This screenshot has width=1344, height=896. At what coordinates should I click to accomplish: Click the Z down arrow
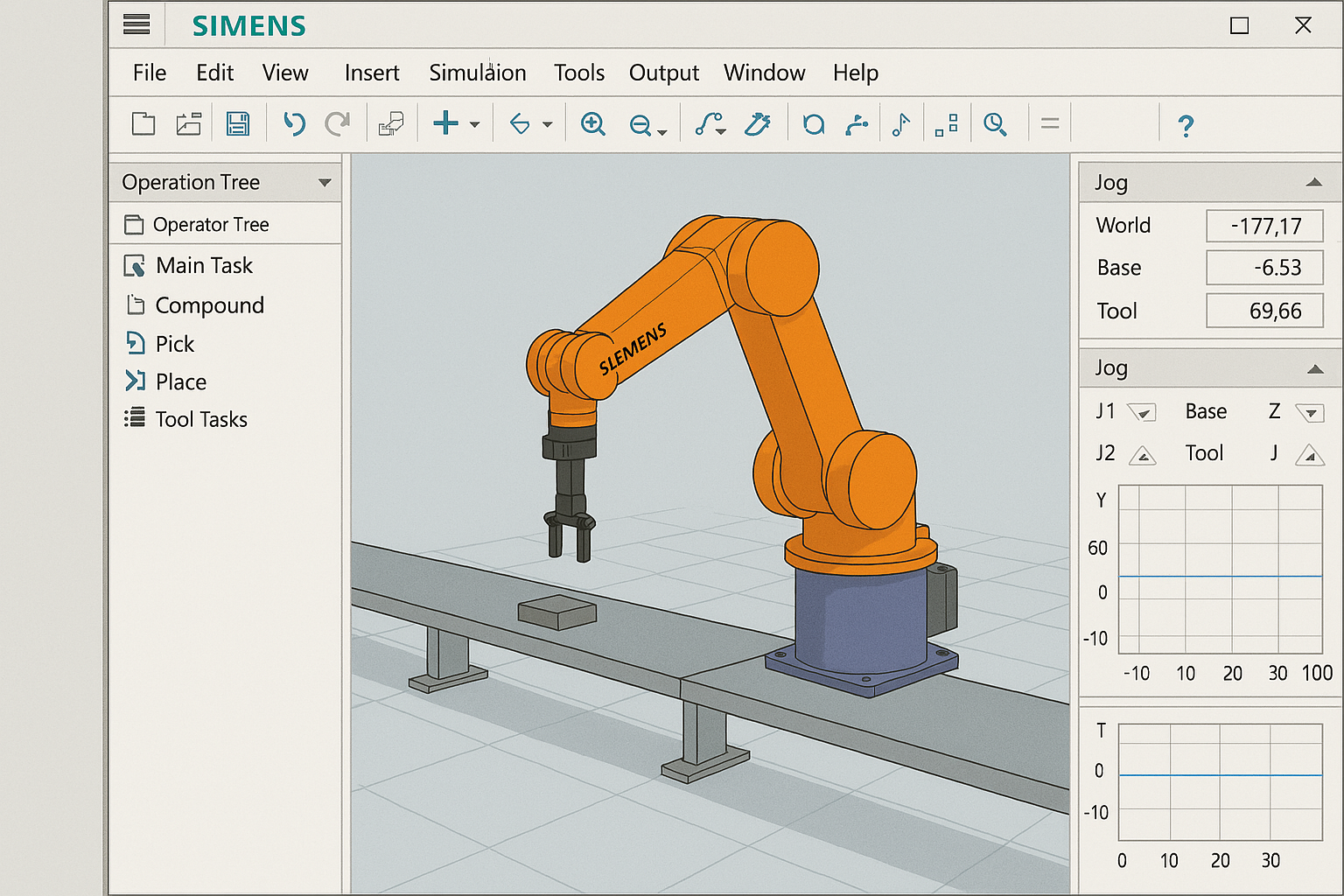[1310, 412]
